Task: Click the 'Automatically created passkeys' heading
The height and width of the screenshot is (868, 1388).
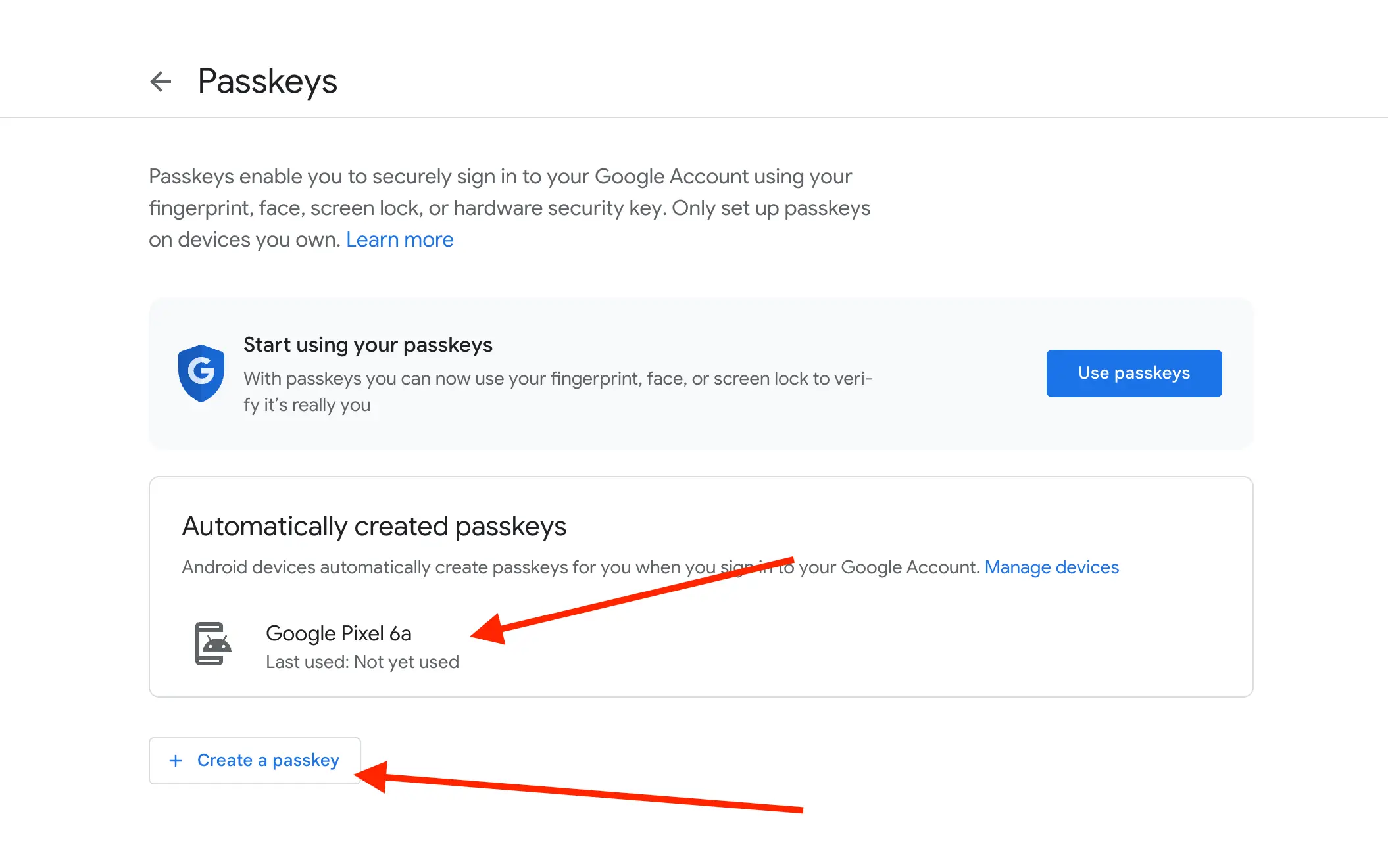Action: [x=374, y=527]
